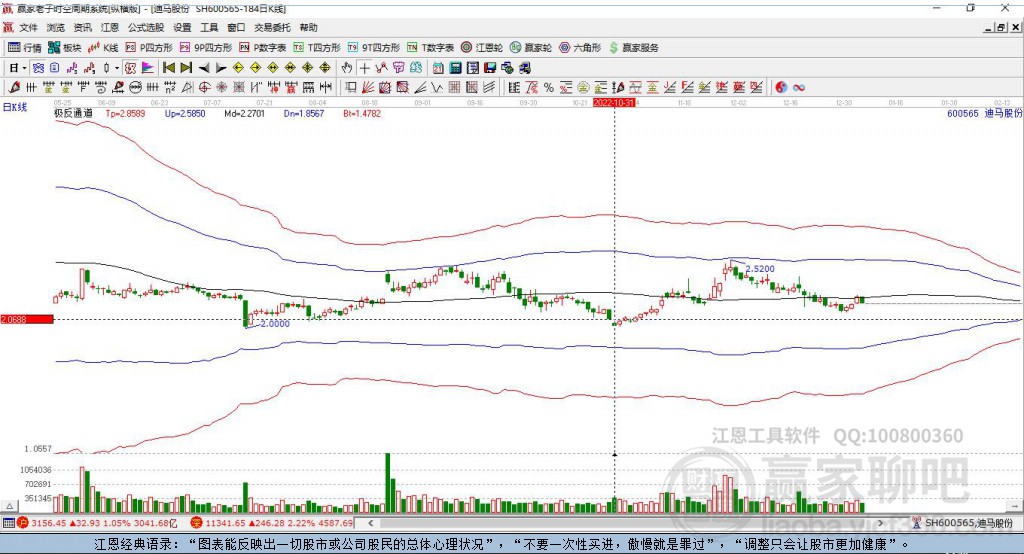The width and height of the screenshot is (1024, 554).
Task: Open the 公式选股 menu
Action: (146, 28)
